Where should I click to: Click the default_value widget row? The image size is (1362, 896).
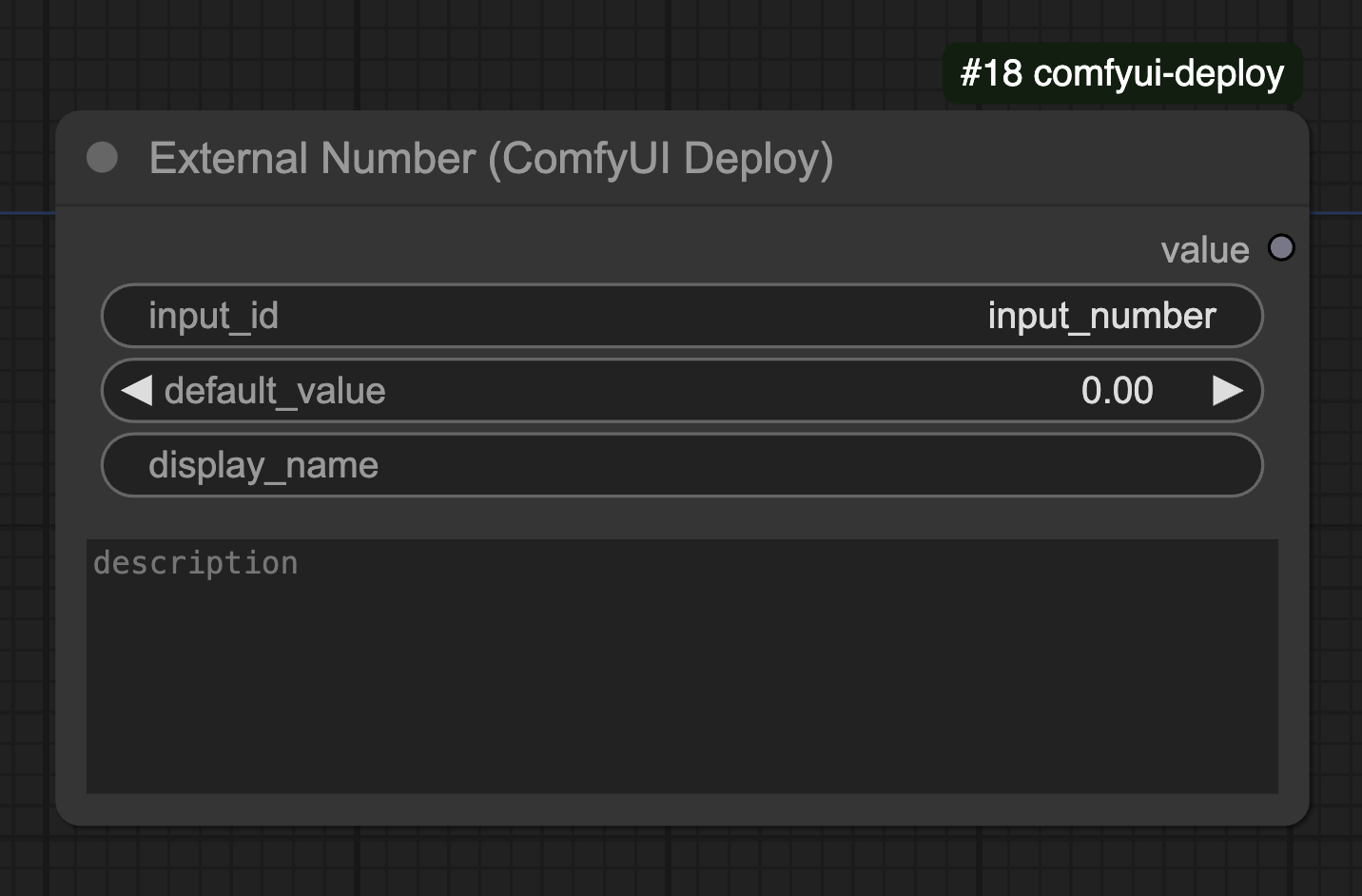click(x=682, y=390)
